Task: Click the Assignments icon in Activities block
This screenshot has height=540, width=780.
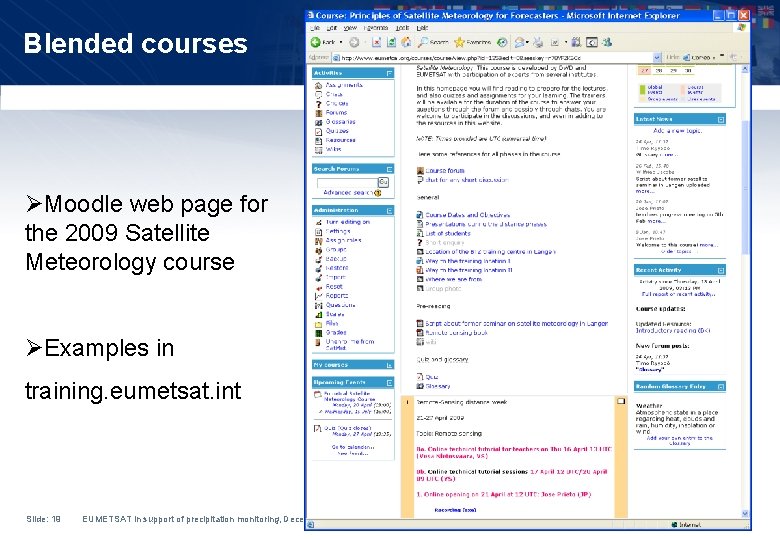Action: pyautogui.click(x=318, y=86)
